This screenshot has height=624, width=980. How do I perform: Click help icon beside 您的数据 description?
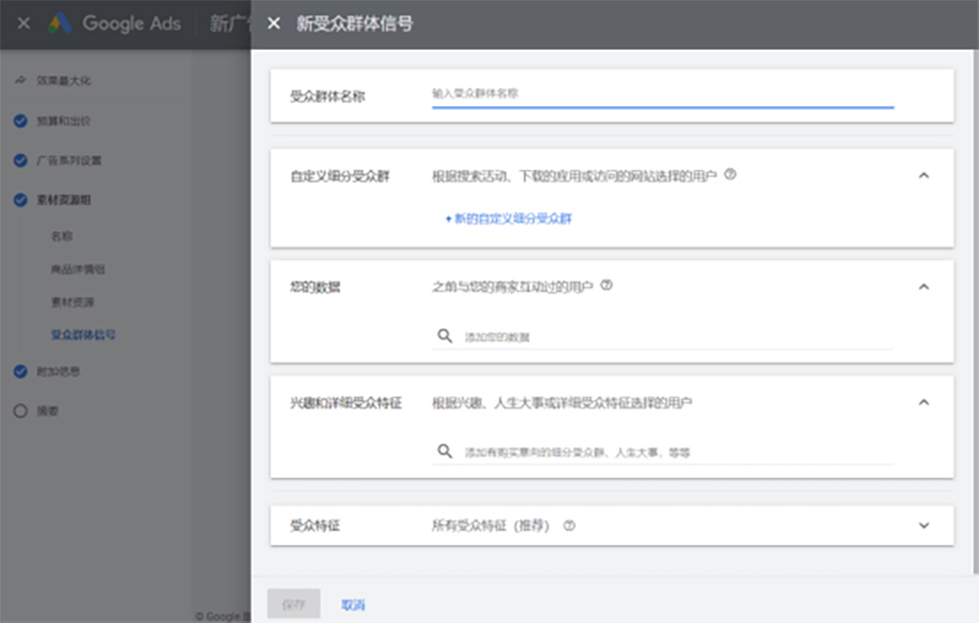click(606, 285)
